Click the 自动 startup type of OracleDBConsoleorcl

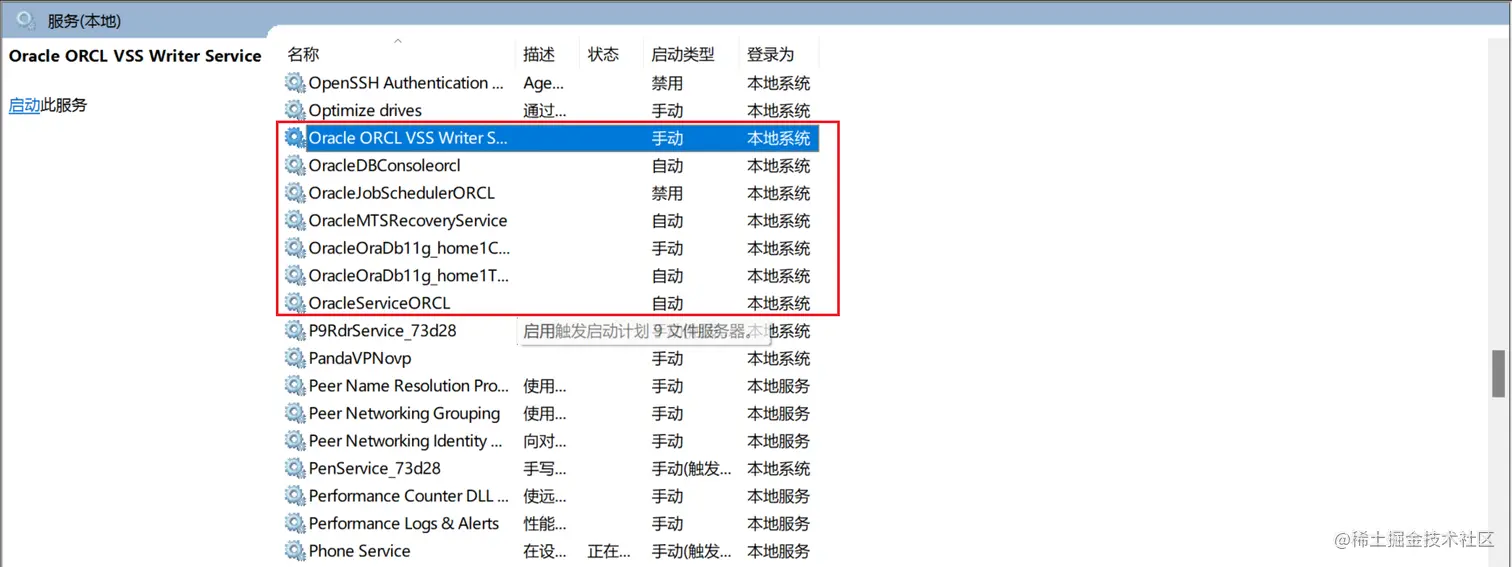667,165
